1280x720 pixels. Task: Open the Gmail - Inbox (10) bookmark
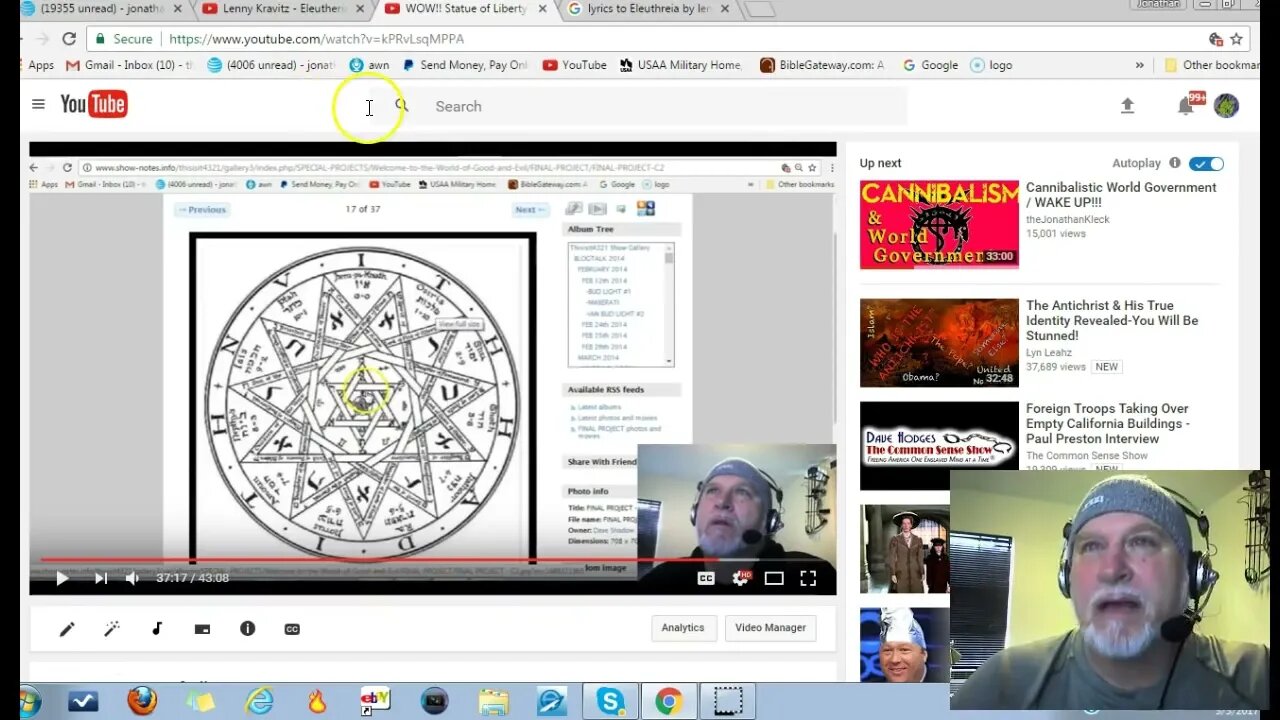[x=129, y=65]
